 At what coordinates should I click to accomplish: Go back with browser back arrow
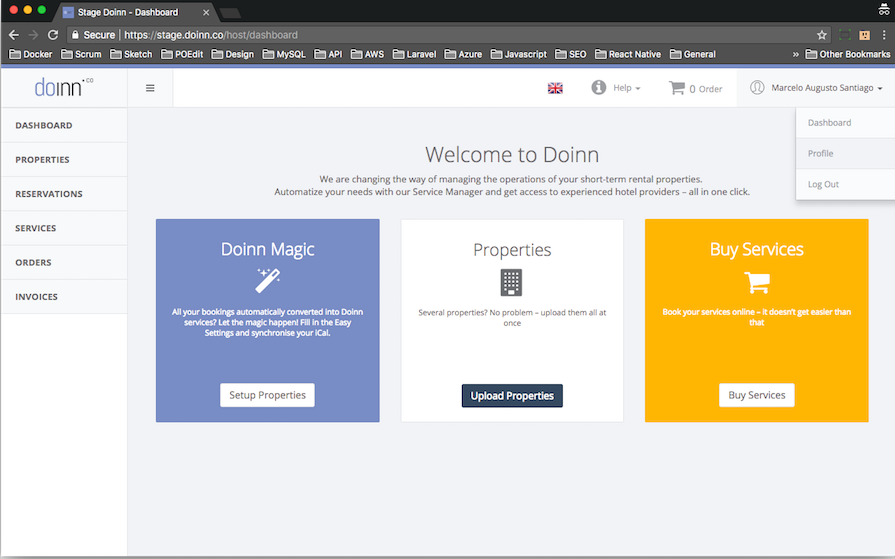(x=14, y=35)
